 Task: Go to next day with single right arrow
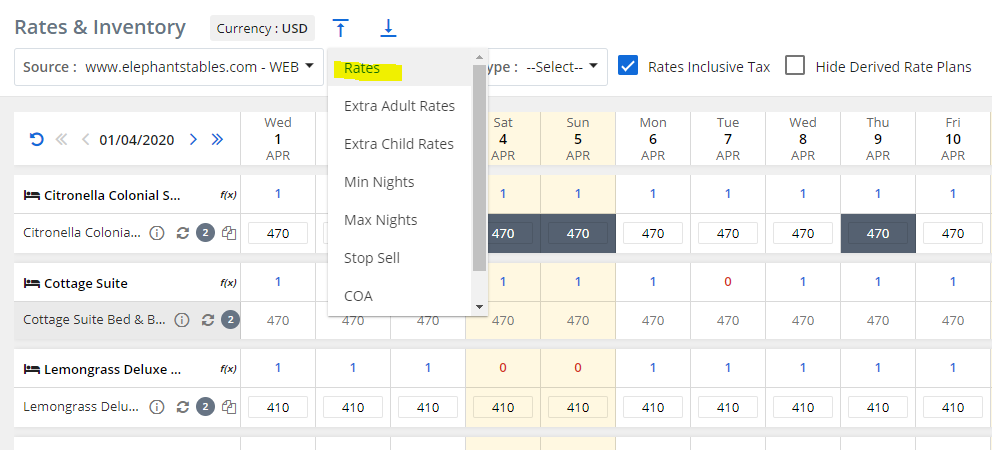tap(193, 140)
